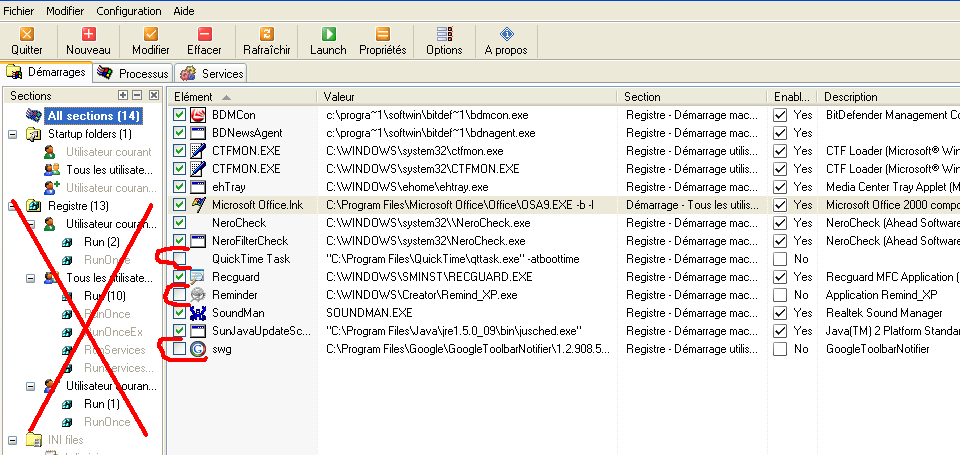Click the expand-all plus icon in Sections header
This screenshot has height=455, width=960.
click(123, 95)
